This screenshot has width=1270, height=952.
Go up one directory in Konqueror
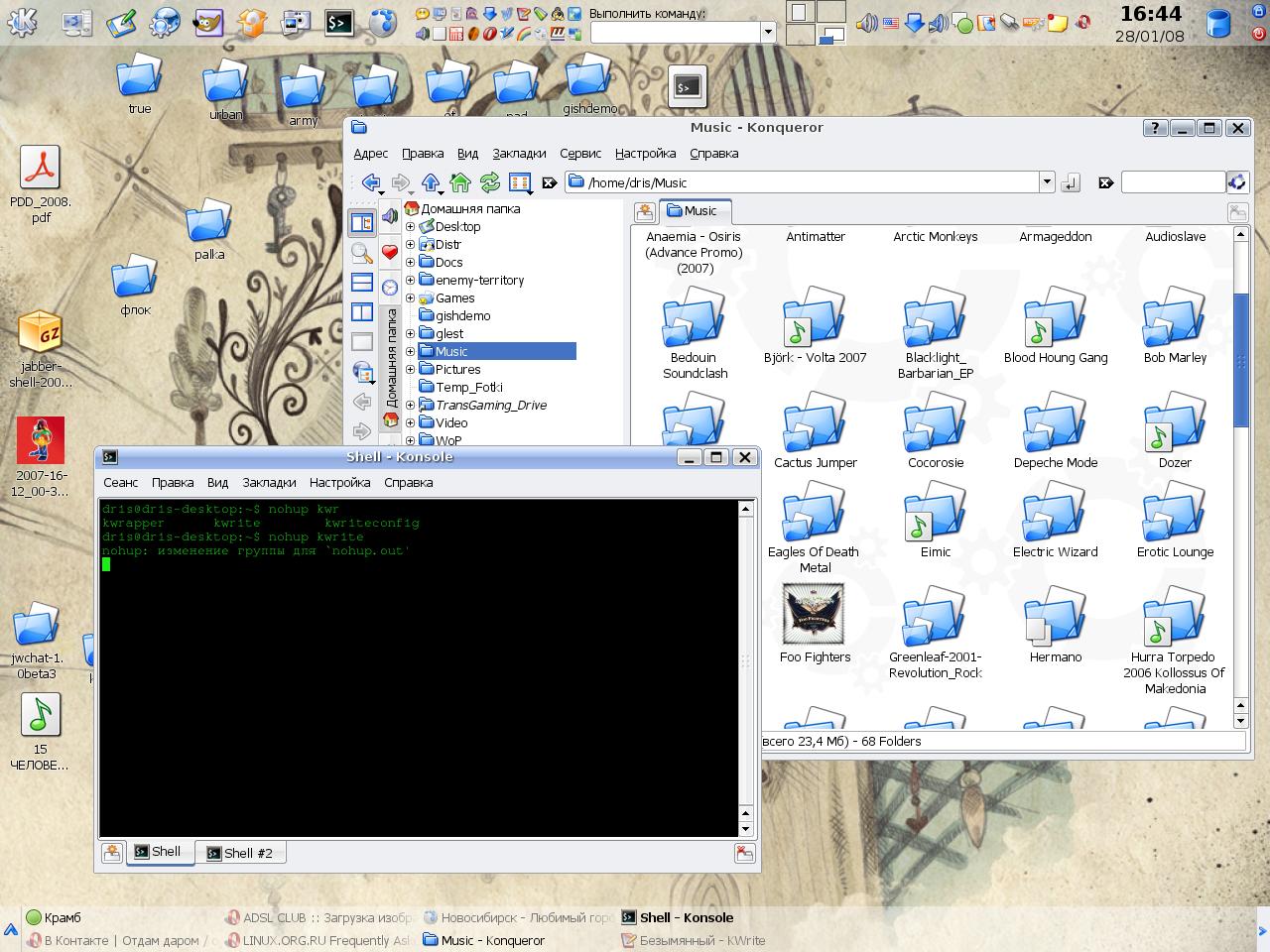(431, 182)
